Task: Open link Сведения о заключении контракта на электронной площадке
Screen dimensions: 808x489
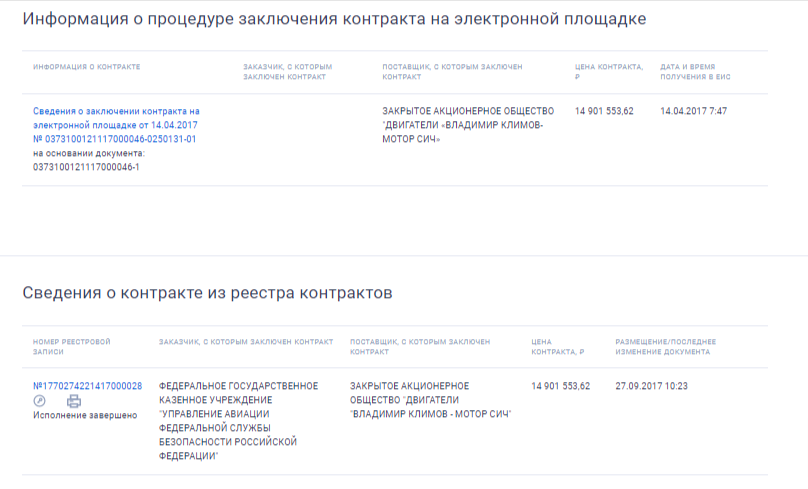Action: pyautogui.click(x=116, y=118)
